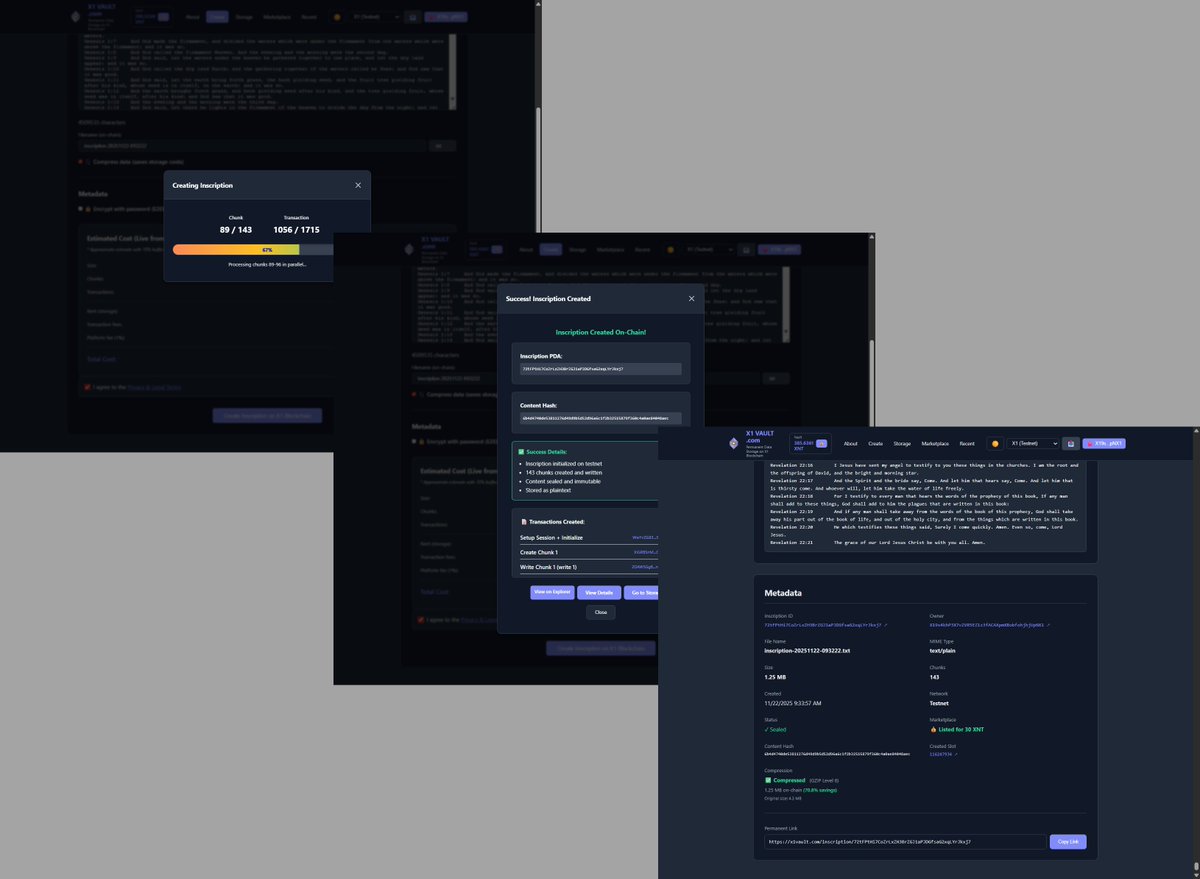Click the X1 Vault logo in the middle window

point(409,248)
